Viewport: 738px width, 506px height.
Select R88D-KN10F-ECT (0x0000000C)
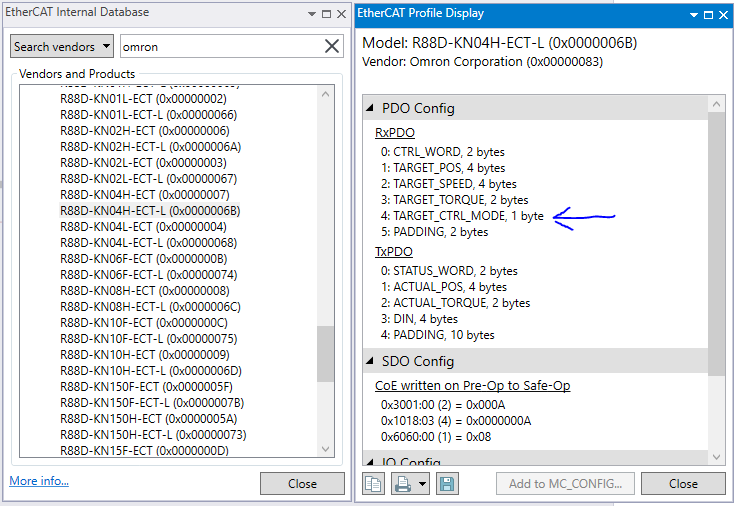144,323
